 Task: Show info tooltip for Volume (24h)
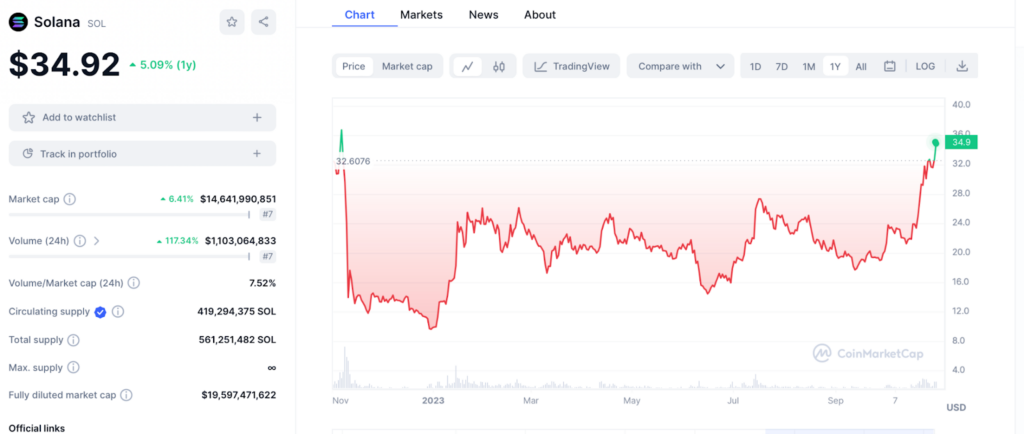coord(80,241)
